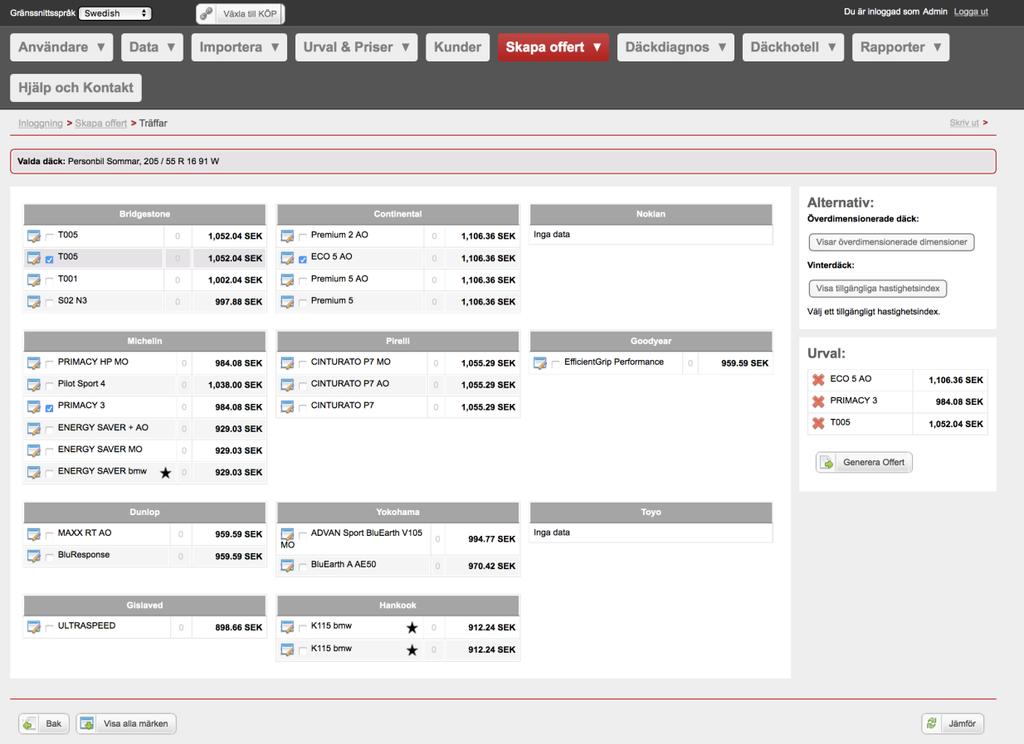Check the T001 tire checkbox

49,281
